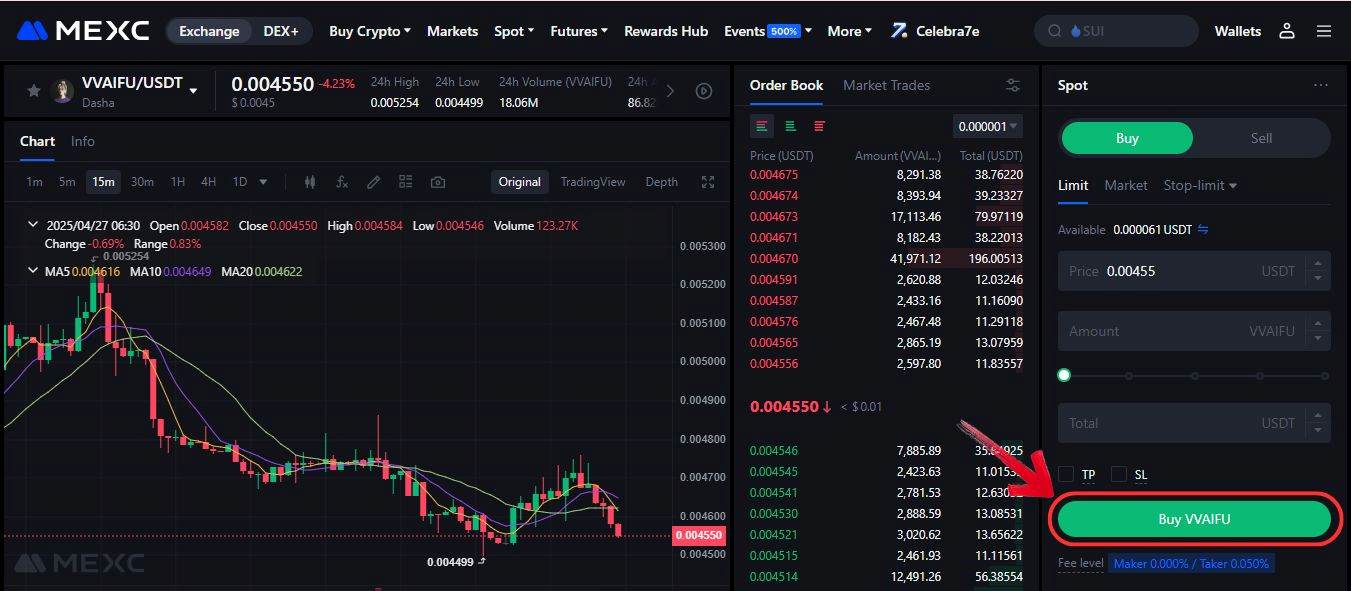The height and width of the screenshot is (591, 1351).
Task: Open Spot panel three-dot options
Action: point(1321,85)
